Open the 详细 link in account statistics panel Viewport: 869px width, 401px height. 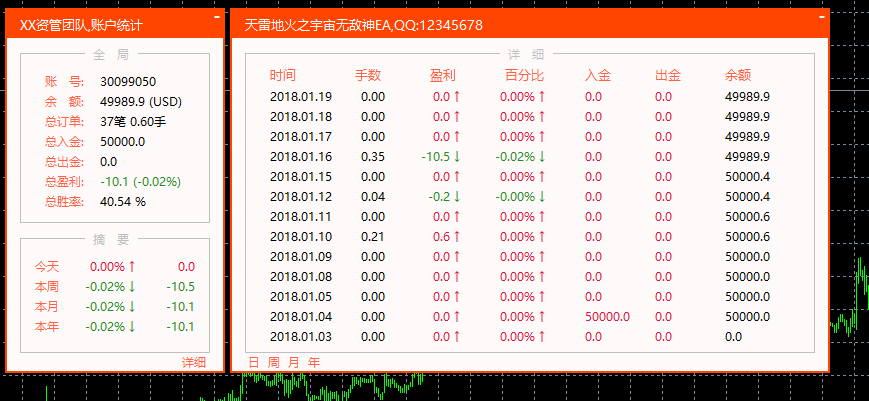pyautogui.click(x=194, y=362)
